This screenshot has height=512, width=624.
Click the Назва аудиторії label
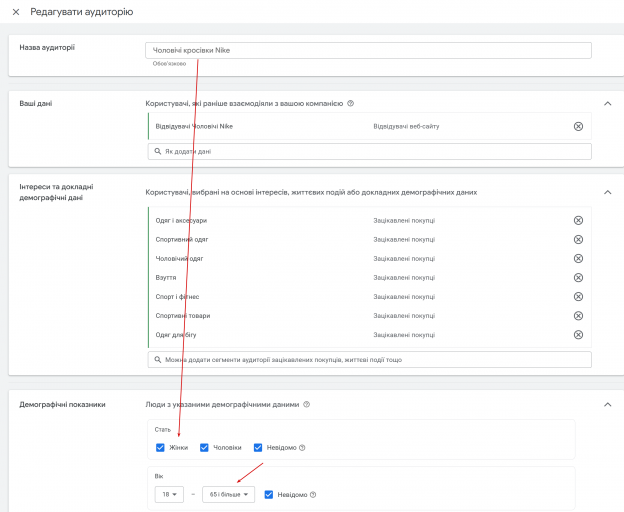[47, 47]
